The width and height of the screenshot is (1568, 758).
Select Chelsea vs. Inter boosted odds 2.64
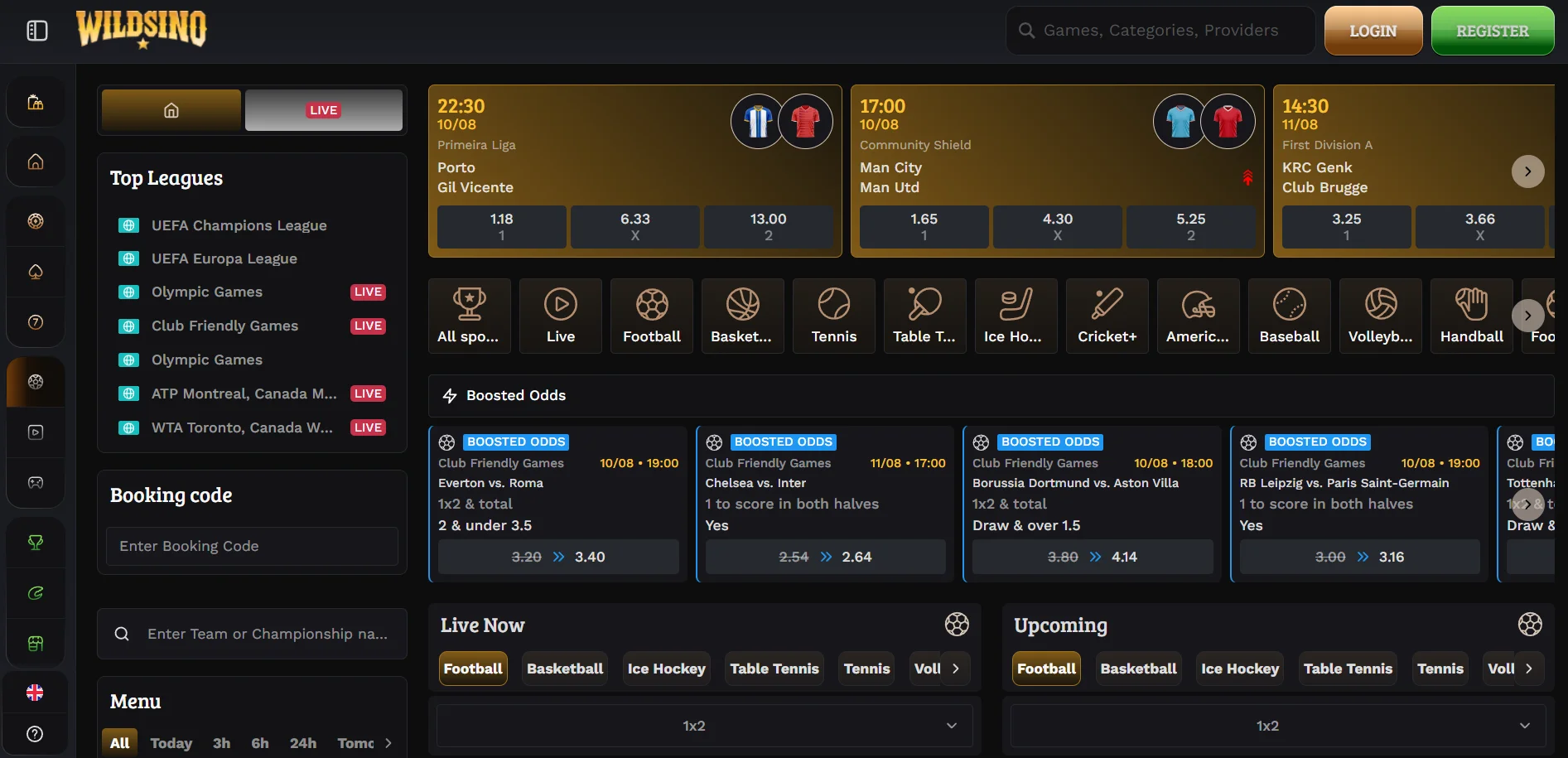(825, 557)
